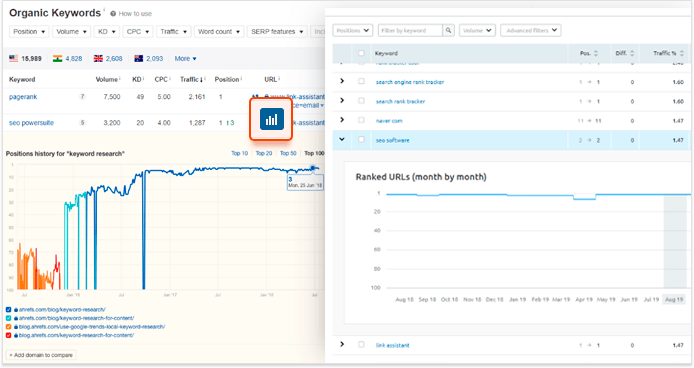Screen dimensions: 694x368
Task: Open the SERP features filter dropdown
Action: (x=277, y=31)
